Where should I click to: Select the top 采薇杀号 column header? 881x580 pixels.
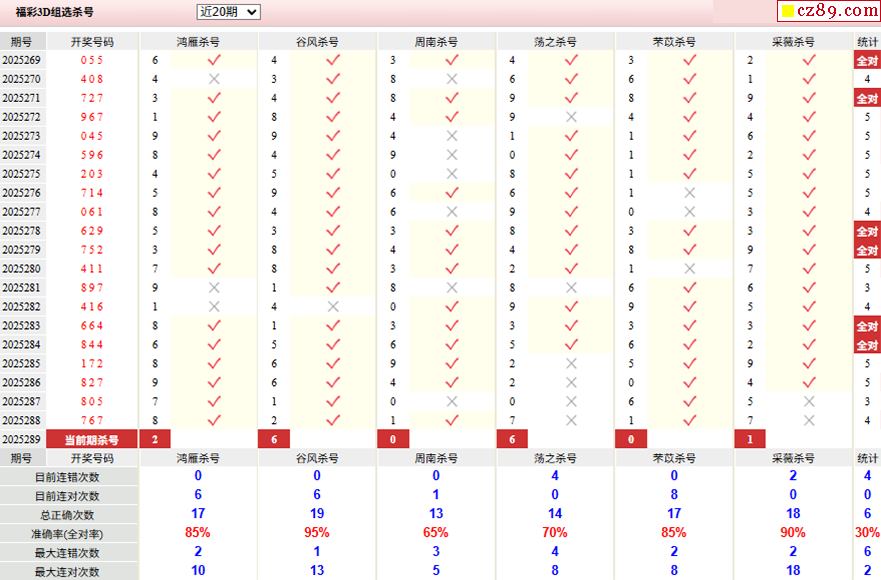click(x=793, y=42)
